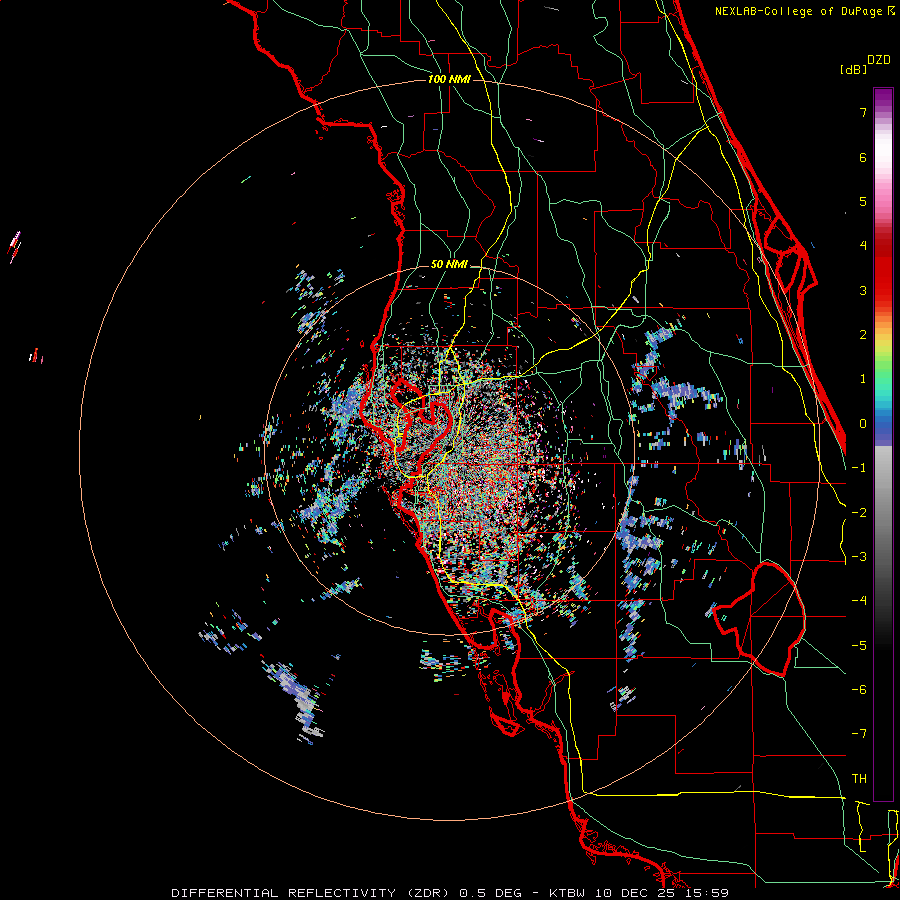Click the -2 value on color scale
900x900 pixels.
coord(859,513)
